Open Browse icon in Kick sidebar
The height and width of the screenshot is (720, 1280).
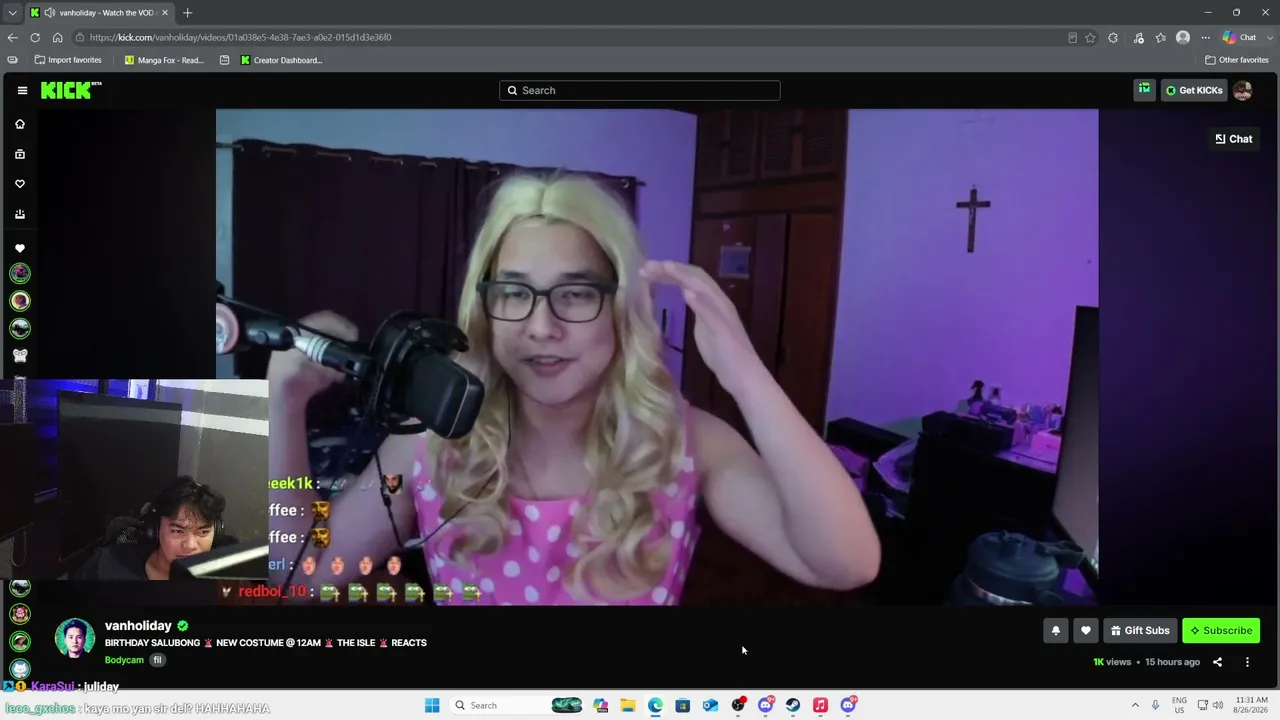tap(19, 154)
